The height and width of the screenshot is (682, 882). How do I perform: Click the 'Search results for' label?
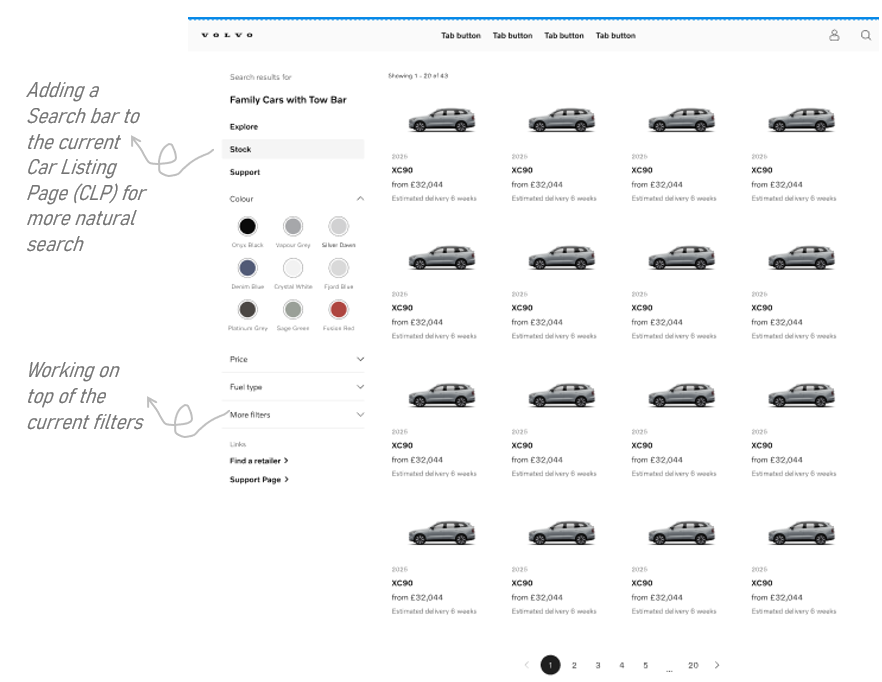coord(260,77)
